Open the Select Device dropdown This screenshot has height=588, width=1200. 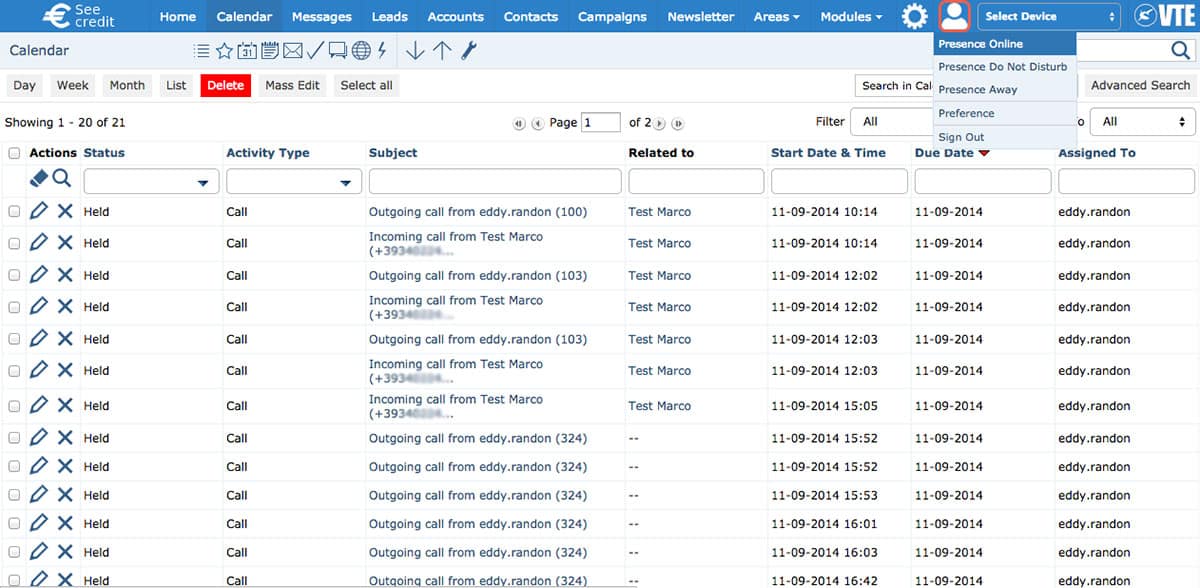(1049, 17)
